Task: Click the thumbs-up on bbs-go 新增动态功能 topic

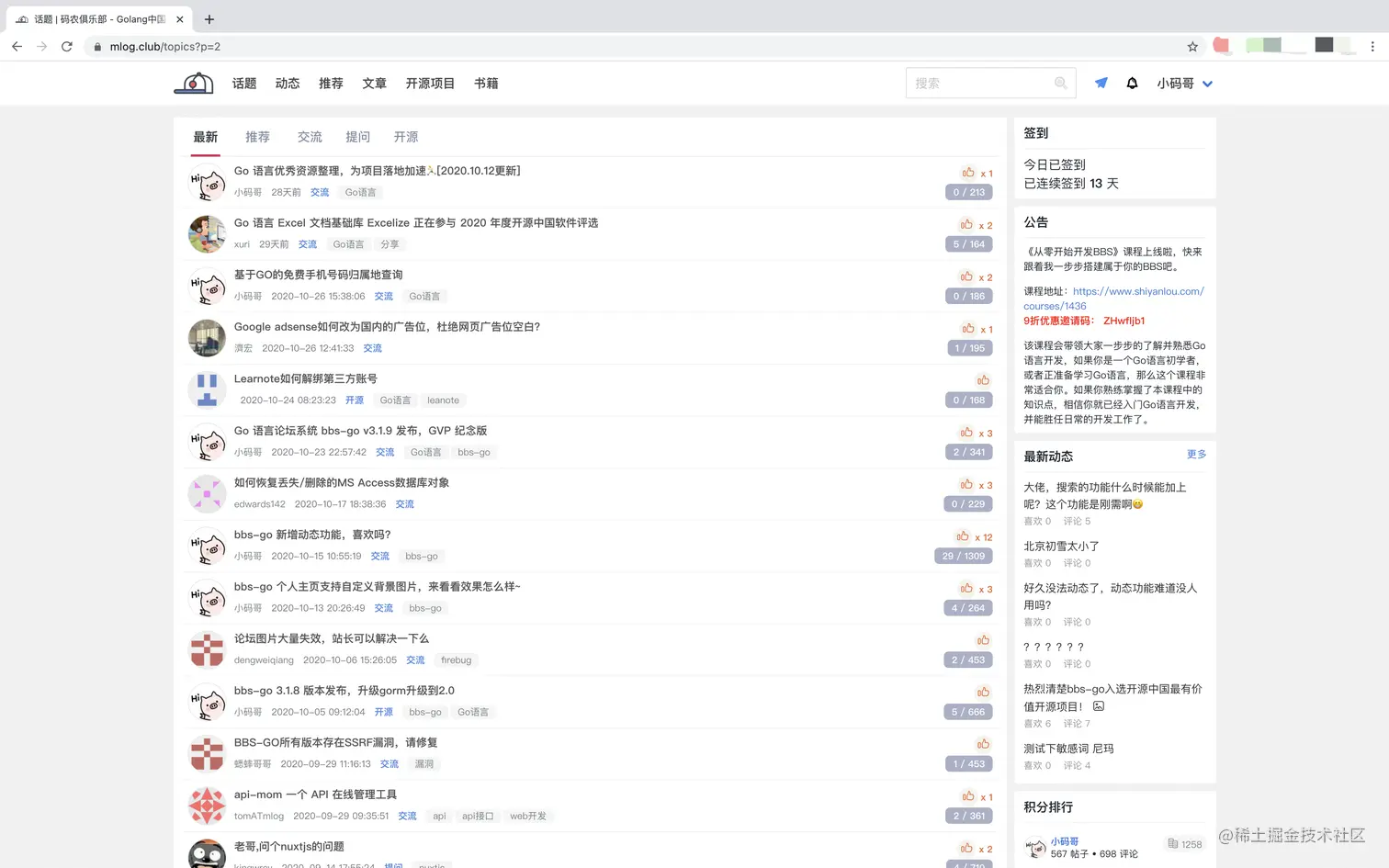Action: click(964, 536)
